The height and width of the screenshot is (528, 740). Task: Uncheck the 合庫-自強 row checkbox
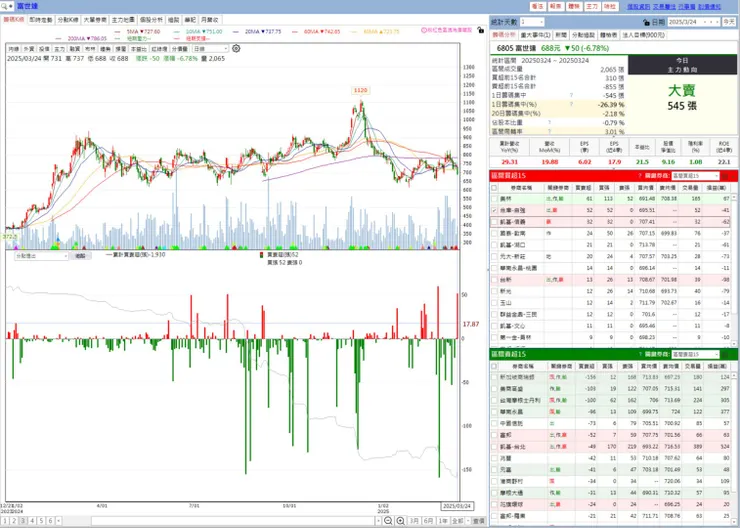tap(494, 210)
